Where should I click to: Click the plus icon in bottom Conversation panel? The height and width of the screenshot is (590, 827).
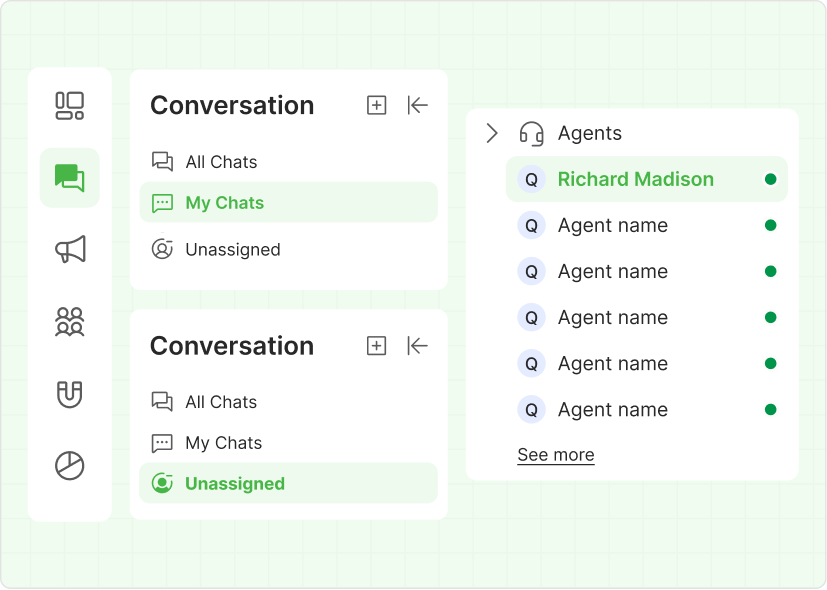376,346
